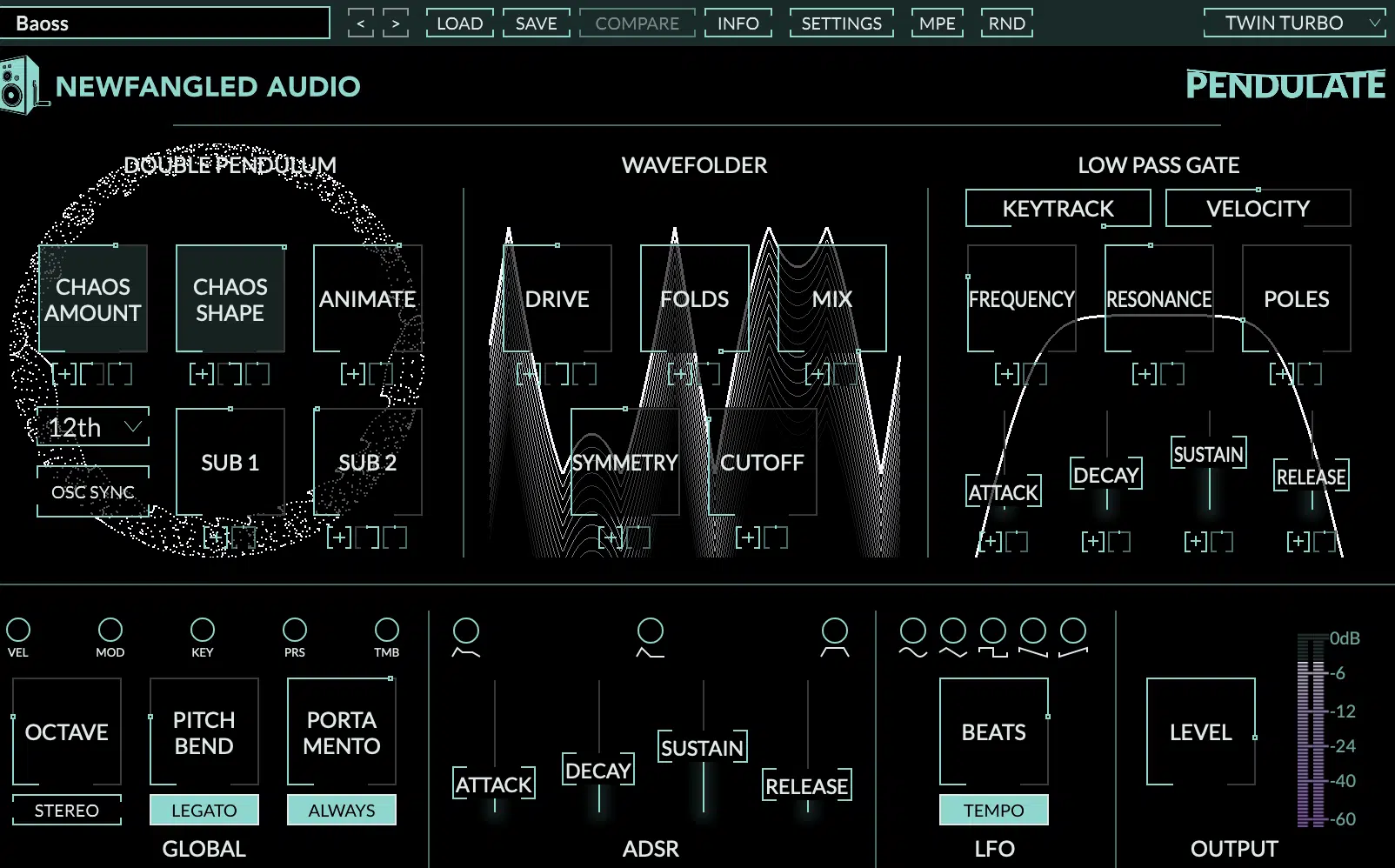
Task: Click the SUB 2 control box
Action: pyautogui.click(x=368, y=462)
